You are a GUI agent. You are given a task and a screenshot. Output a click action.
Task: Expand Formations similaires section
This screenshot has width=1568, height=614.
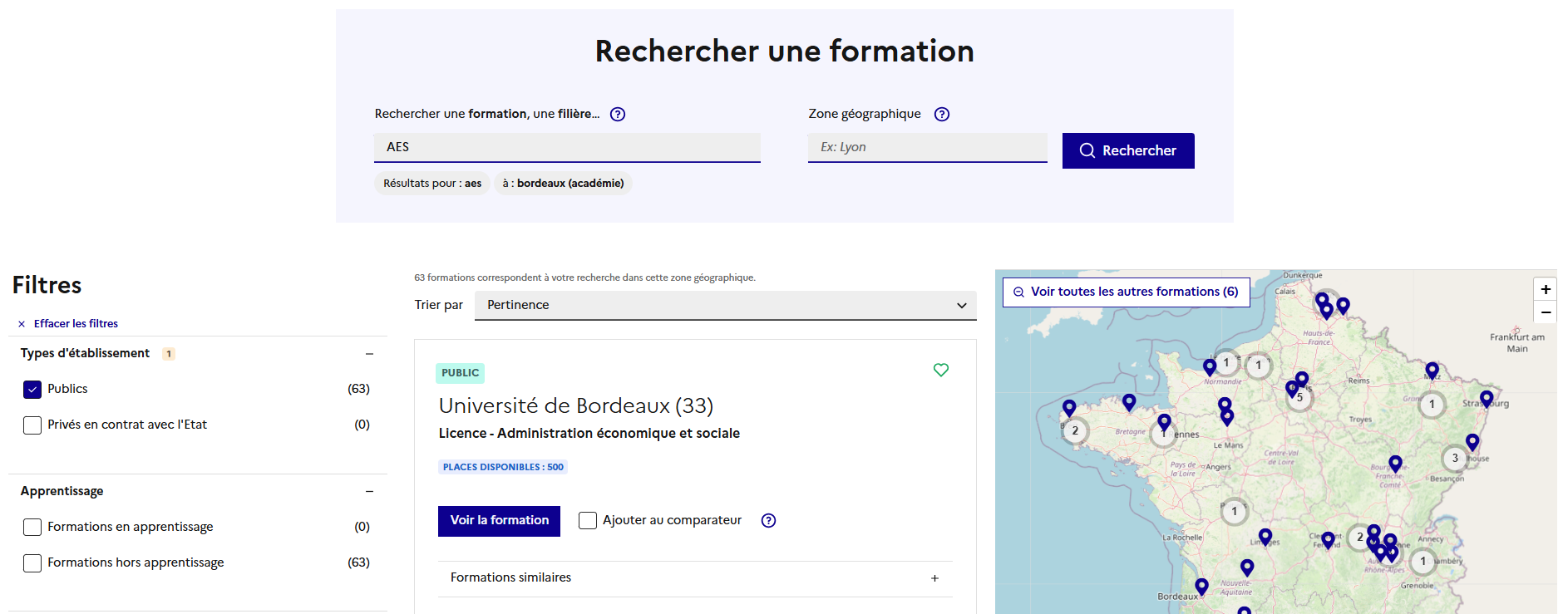934,578
